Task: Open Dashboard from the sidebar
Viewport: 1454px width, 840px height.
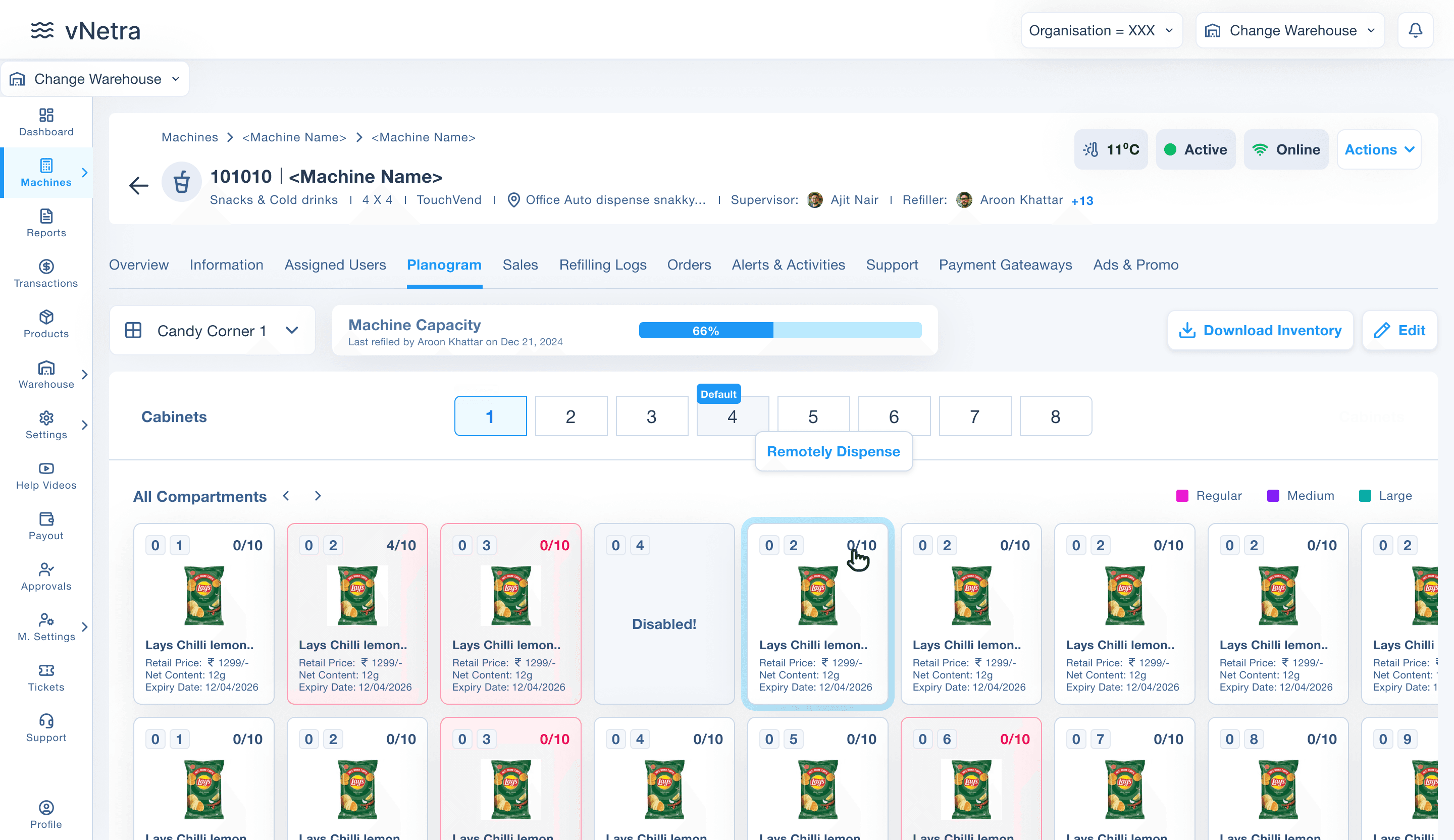Action: point(46,122)
